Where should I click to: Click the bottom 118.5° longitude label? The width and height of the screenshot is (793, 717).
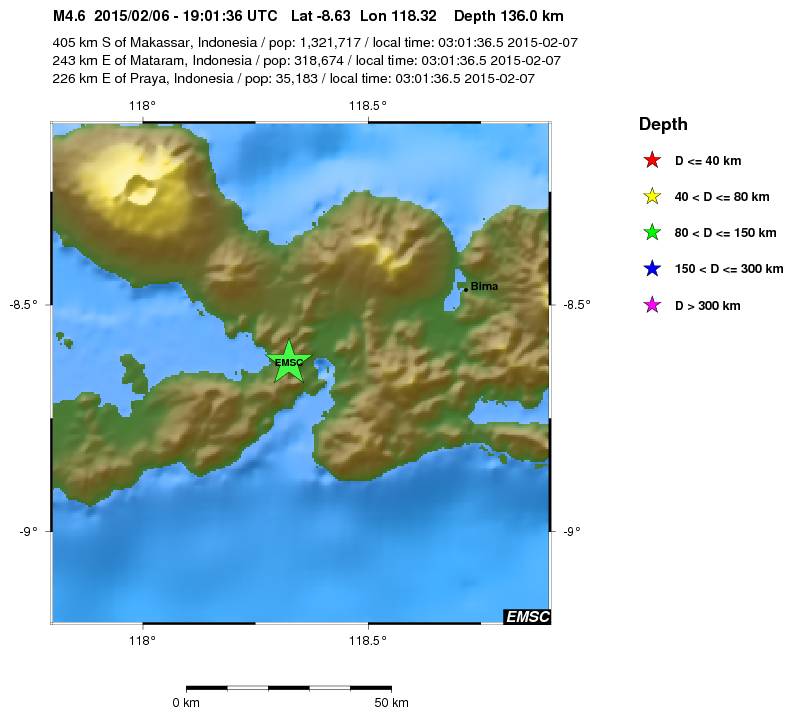click(368, 641)
